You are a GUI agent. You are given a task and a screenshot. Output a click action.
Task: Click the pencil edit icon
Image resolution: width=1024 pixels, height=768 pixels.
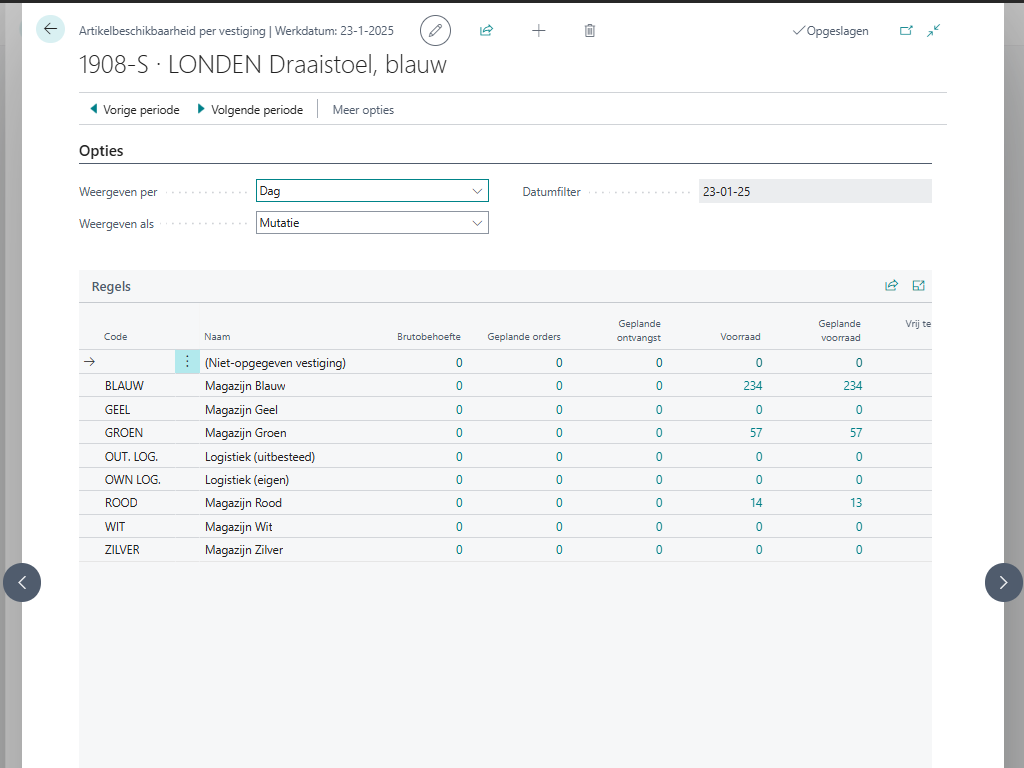[x=435, y=31]
